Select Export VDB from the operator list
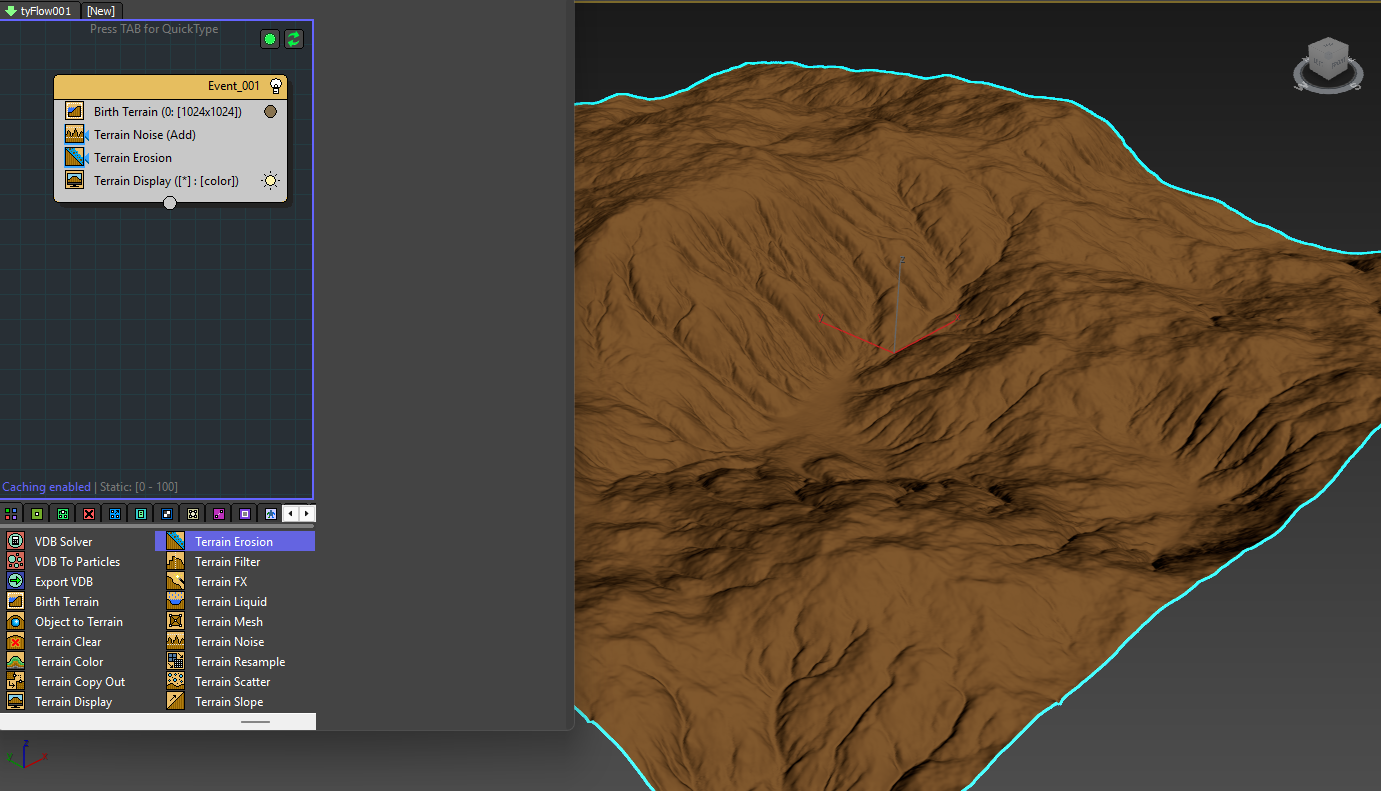The width and height of the screenshot is (1381, 791). pos(62,581)
